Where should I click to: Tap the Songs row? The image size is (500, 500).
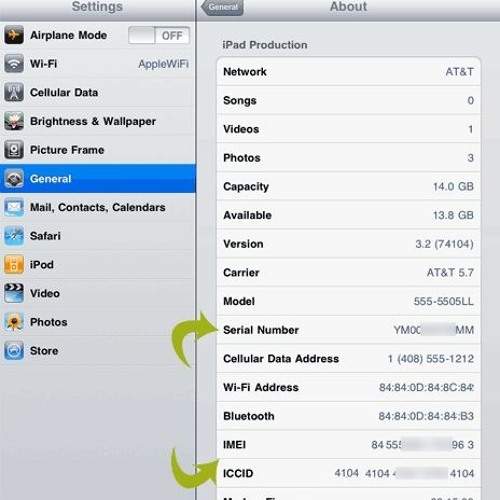348,100
